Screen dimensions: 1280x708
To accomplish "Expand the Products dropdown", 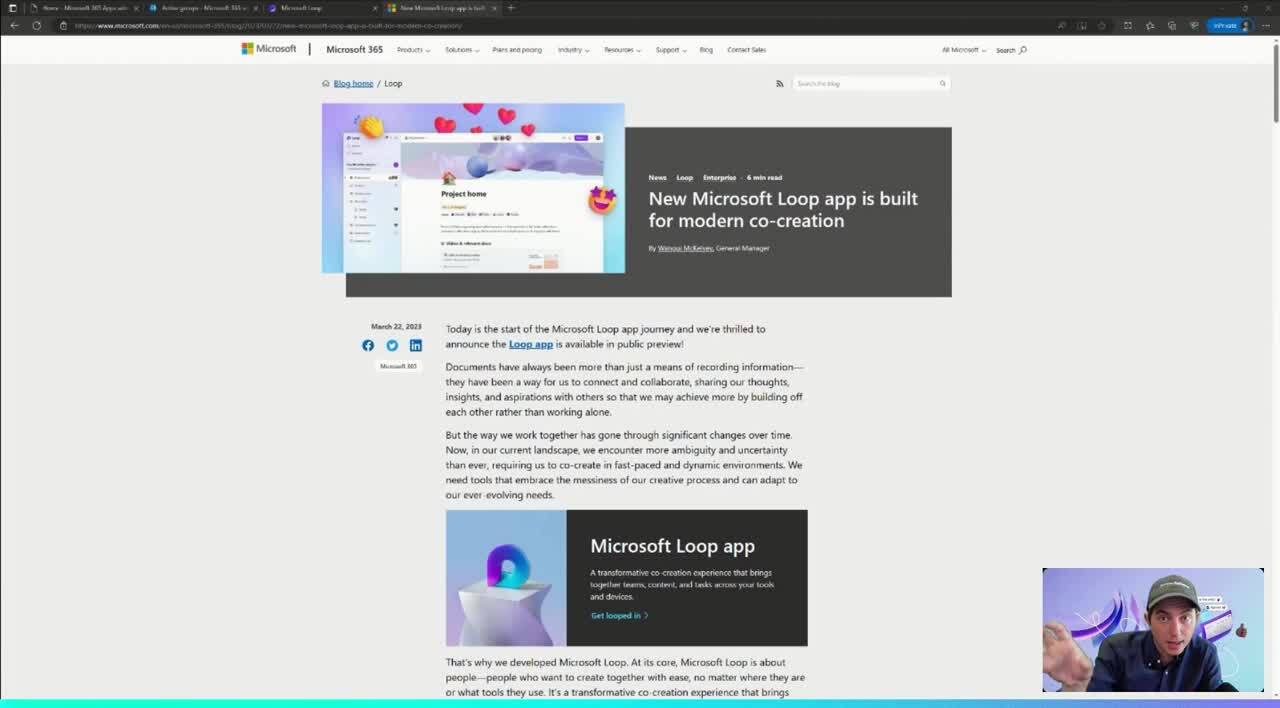I will 412,49.
